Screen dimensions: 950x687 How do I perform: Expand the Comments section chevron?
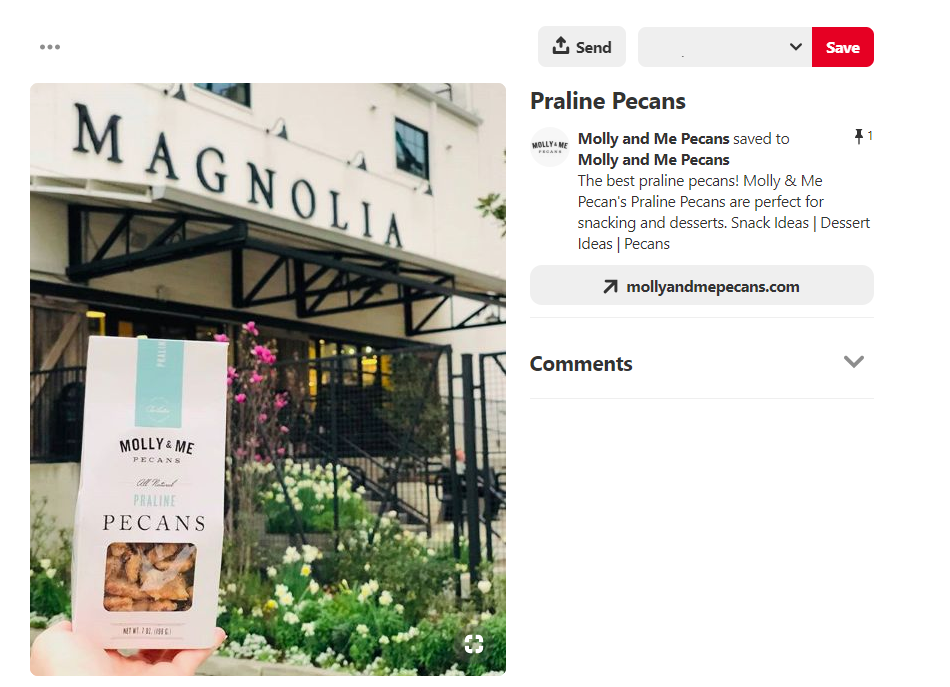pos(853,362)
